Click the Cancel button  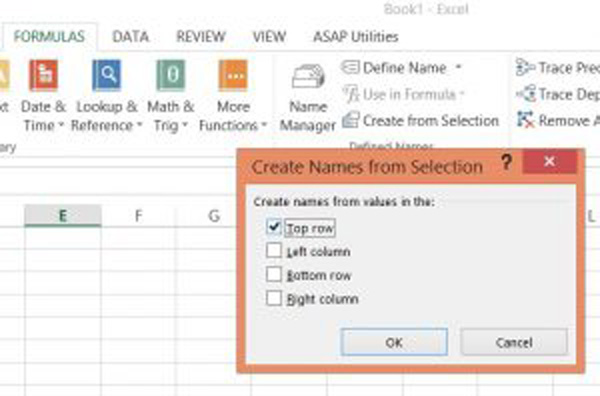point(514,342)
